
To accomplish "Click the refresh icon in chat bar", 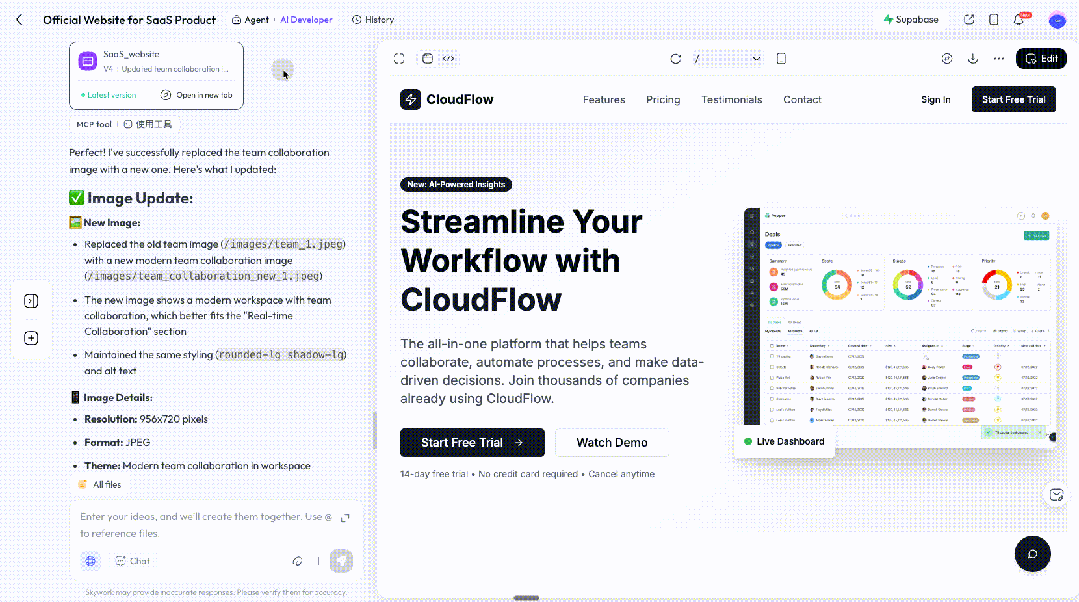I will (x=297, y=561).
